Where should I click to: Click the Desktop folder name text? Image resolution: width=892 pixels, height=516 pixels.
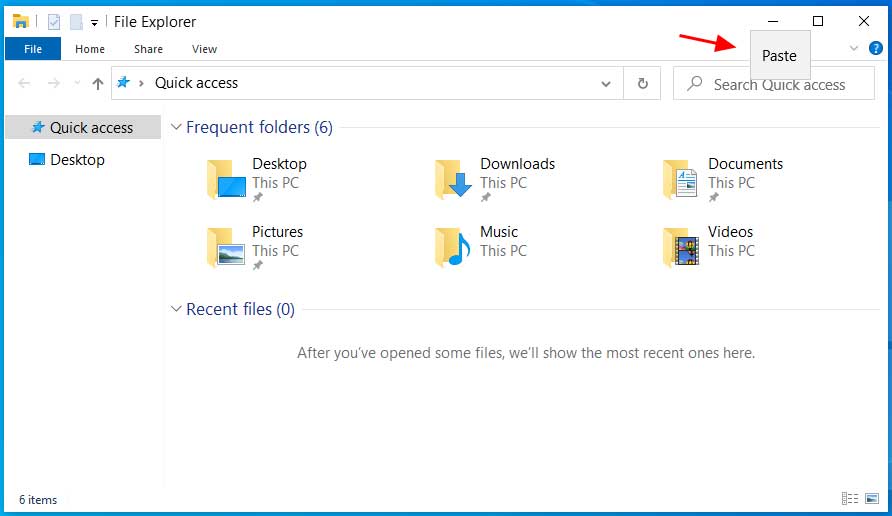pos(279,164)
